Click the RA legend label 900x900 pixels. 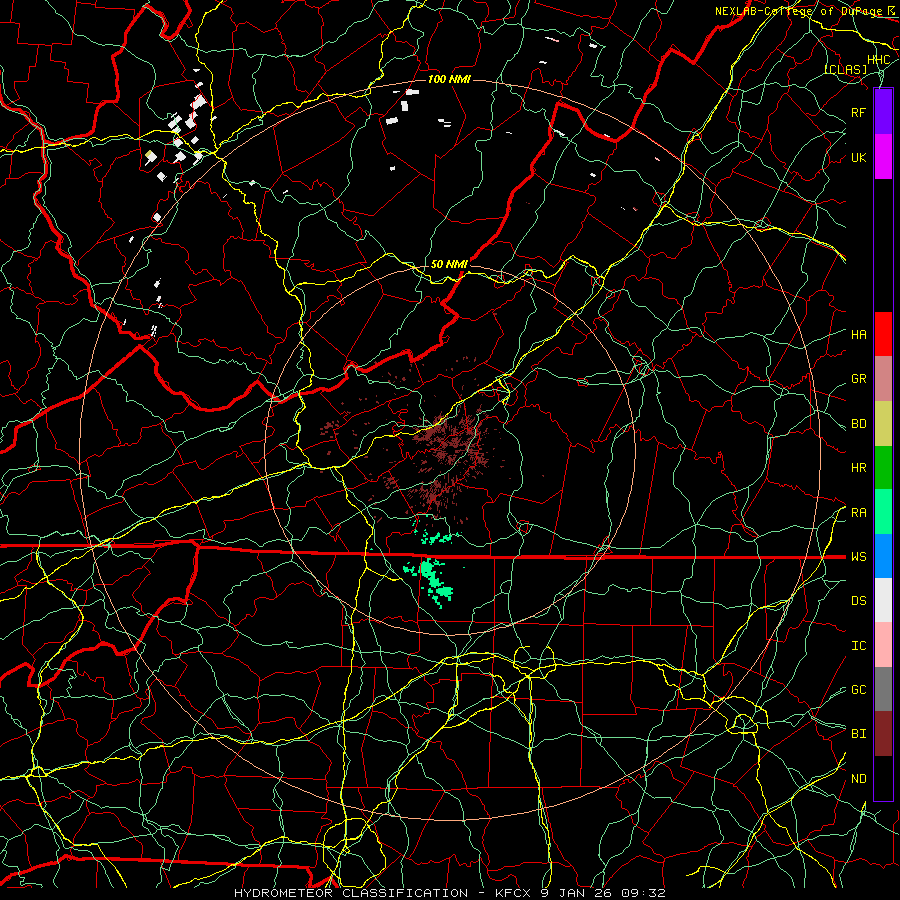pos(858,513)
